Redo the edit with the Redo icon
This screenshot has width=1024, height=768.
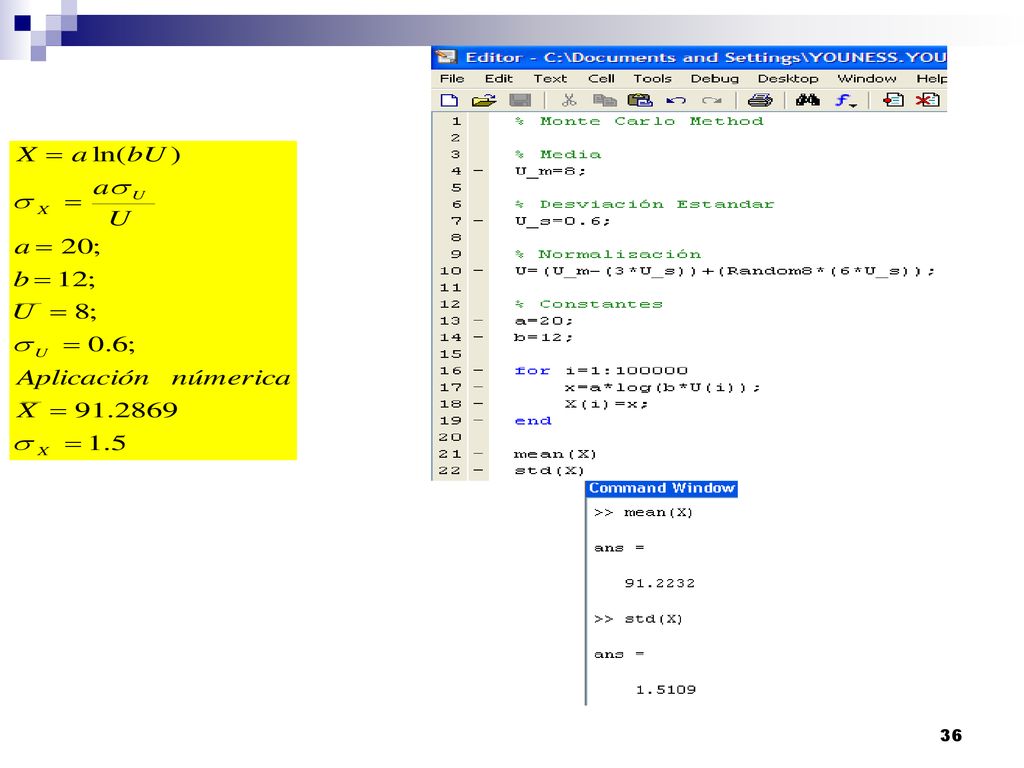click(x=711, y=100)
